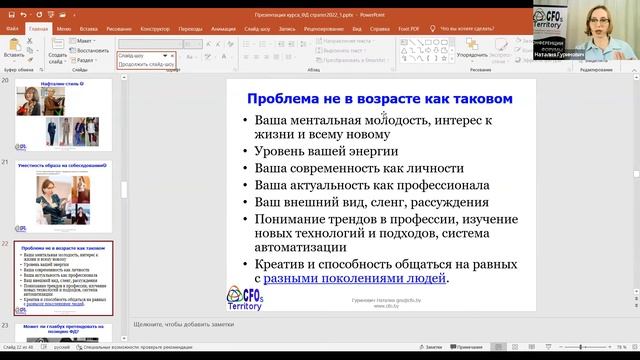Viewport: 640px width, 360px height.
Task: Toggle the Примечания comments pane
Action: 466,347
